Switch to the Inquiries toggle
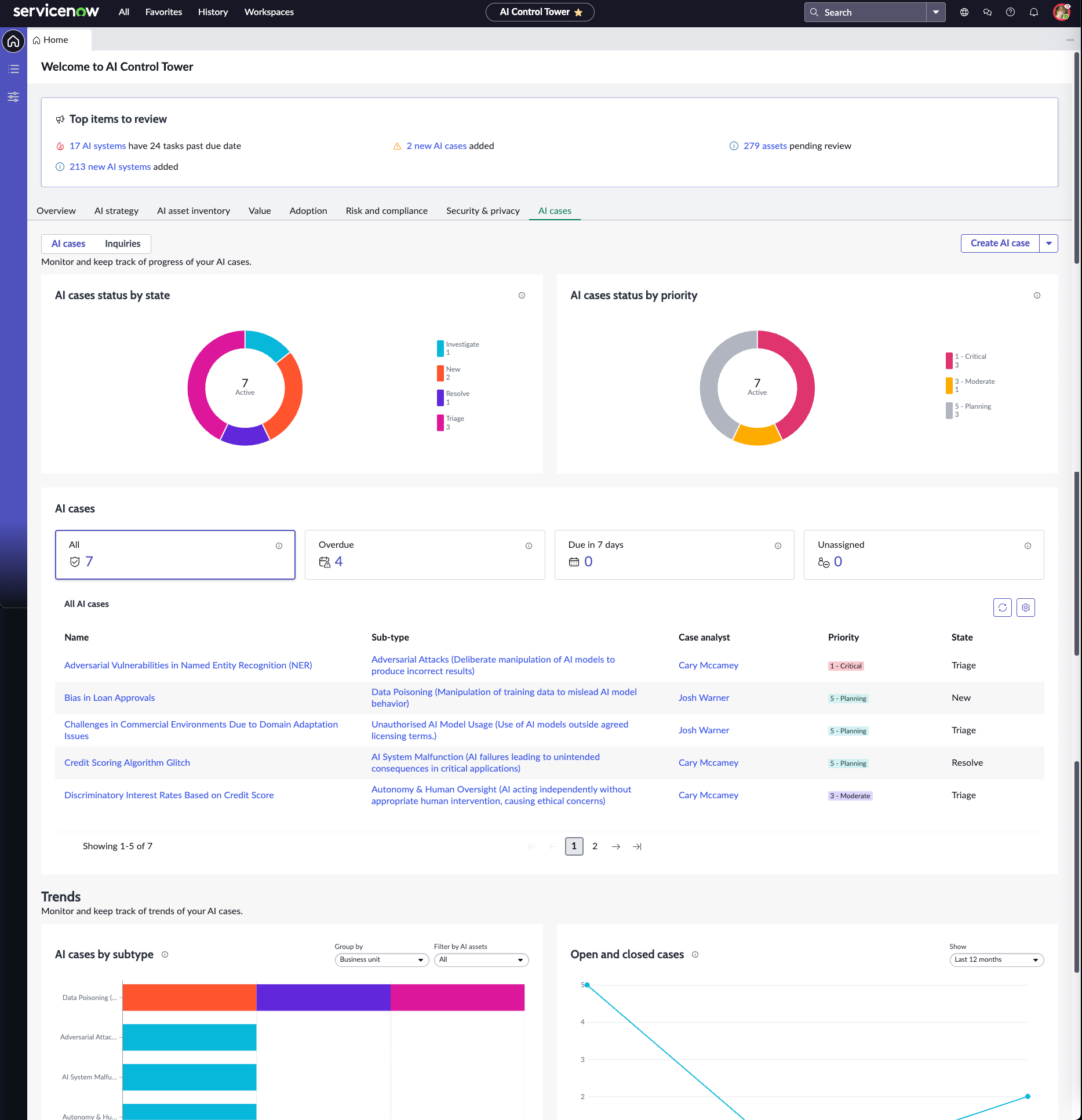 pos(122,244)
